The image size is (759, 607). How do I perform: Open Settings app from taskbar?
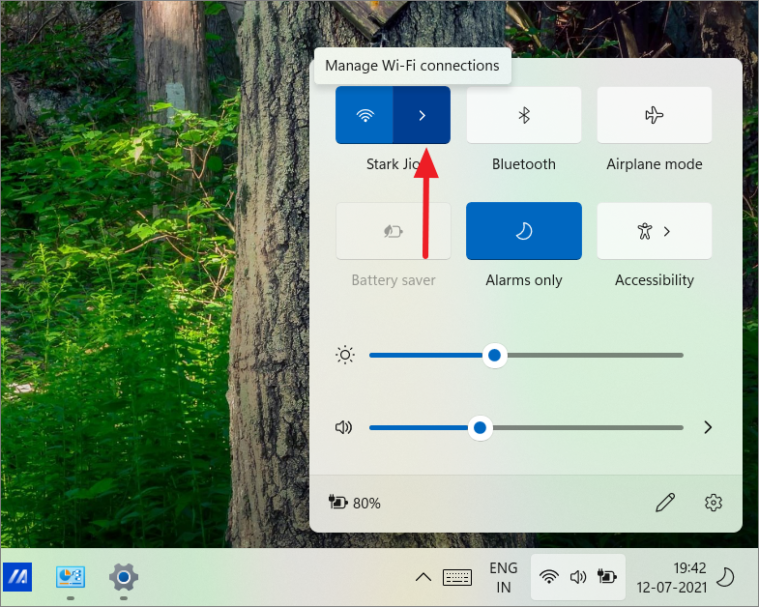click(123, 577)
